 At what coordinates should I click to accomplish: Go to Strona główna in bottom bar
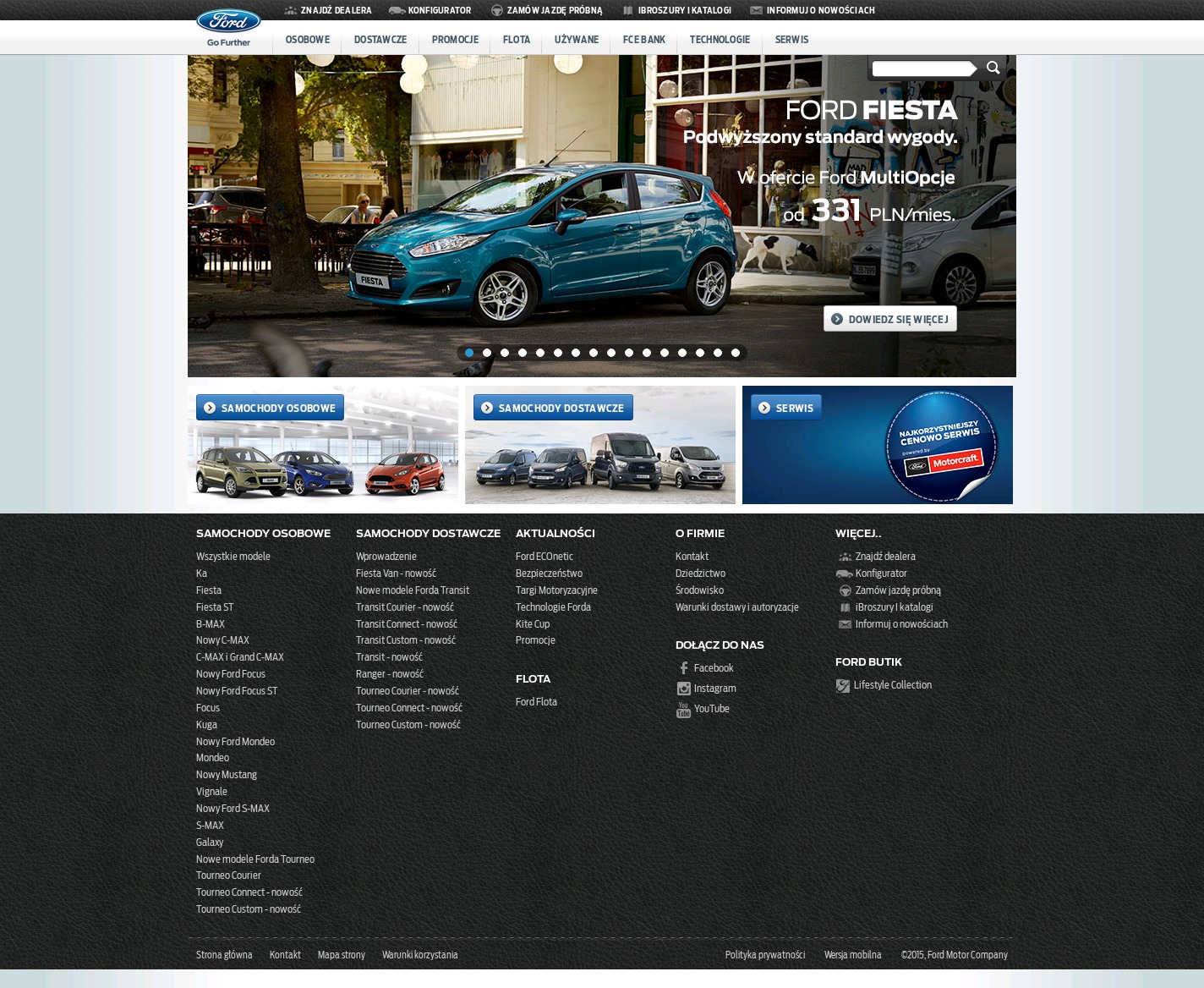tap(224, 955)
